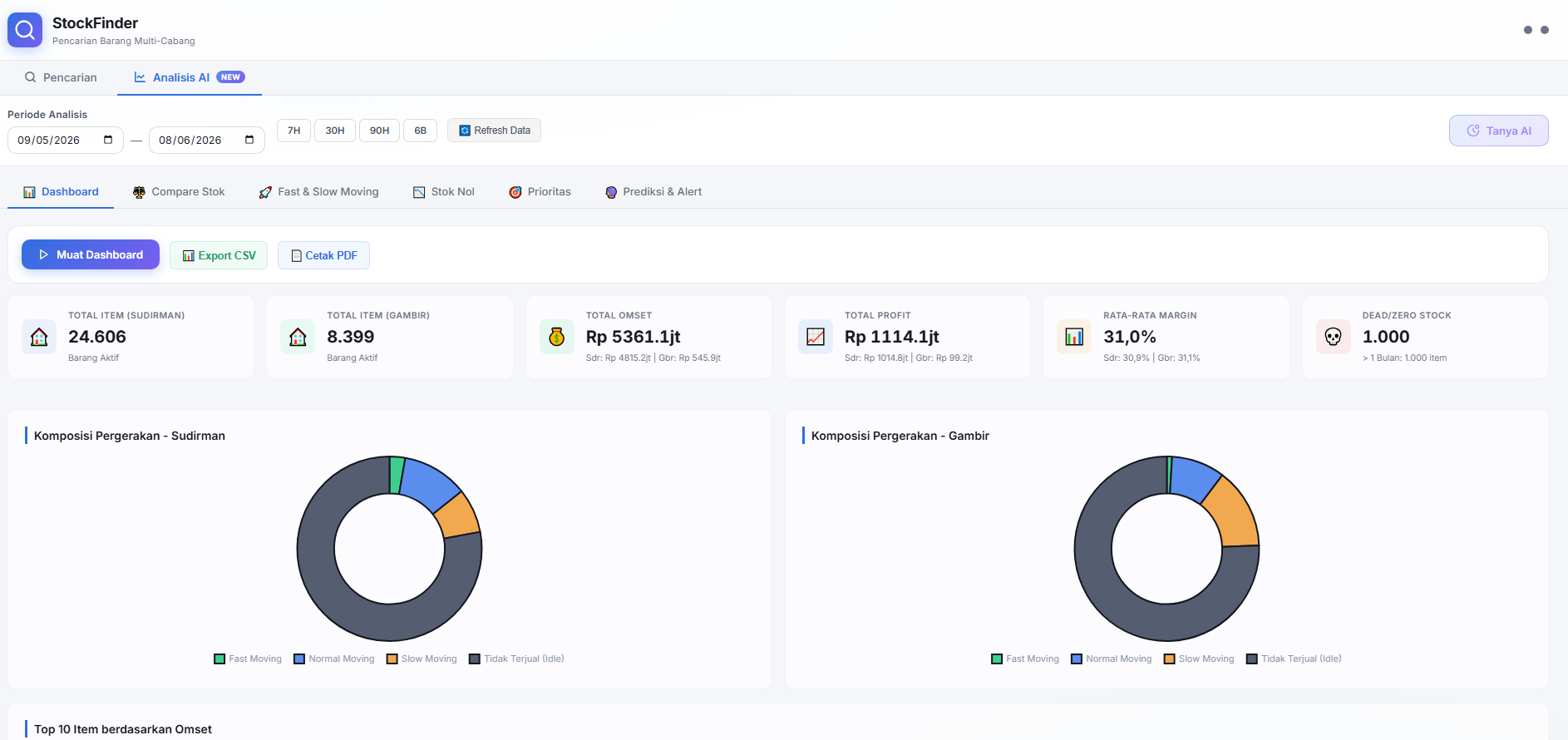This screenshot has width=1568, height=740.
Task: Click the Refresh Data button
Action: pos(495,131)
